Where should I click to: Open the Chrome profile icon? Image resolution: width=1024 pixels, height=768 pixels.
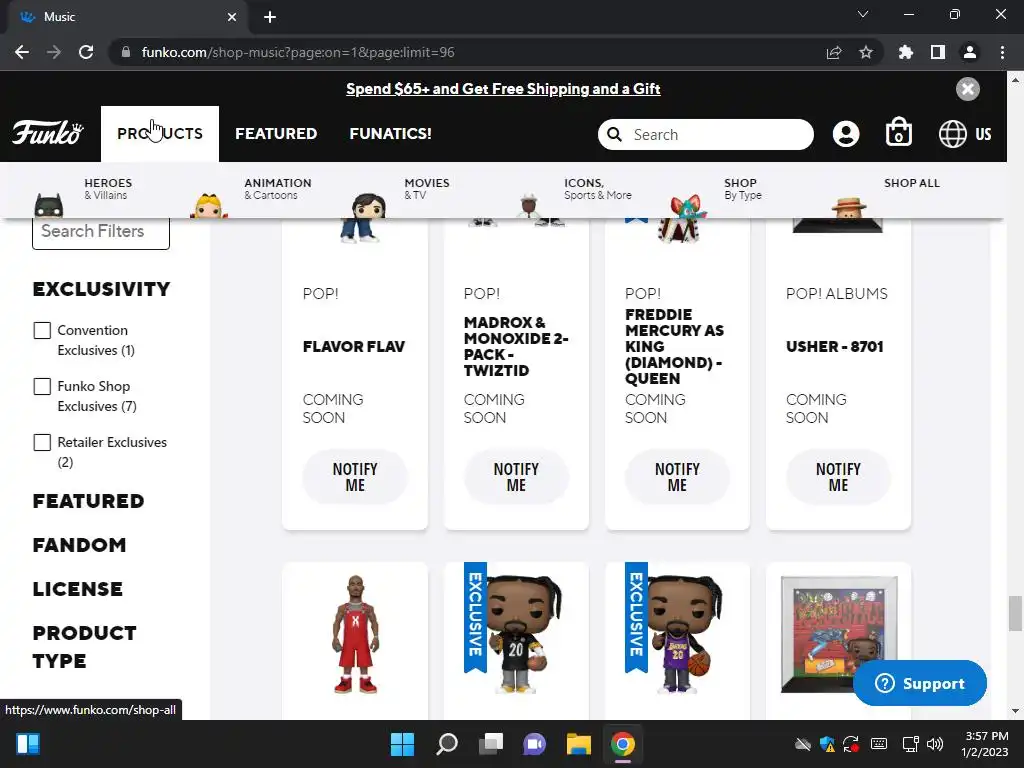970,52
